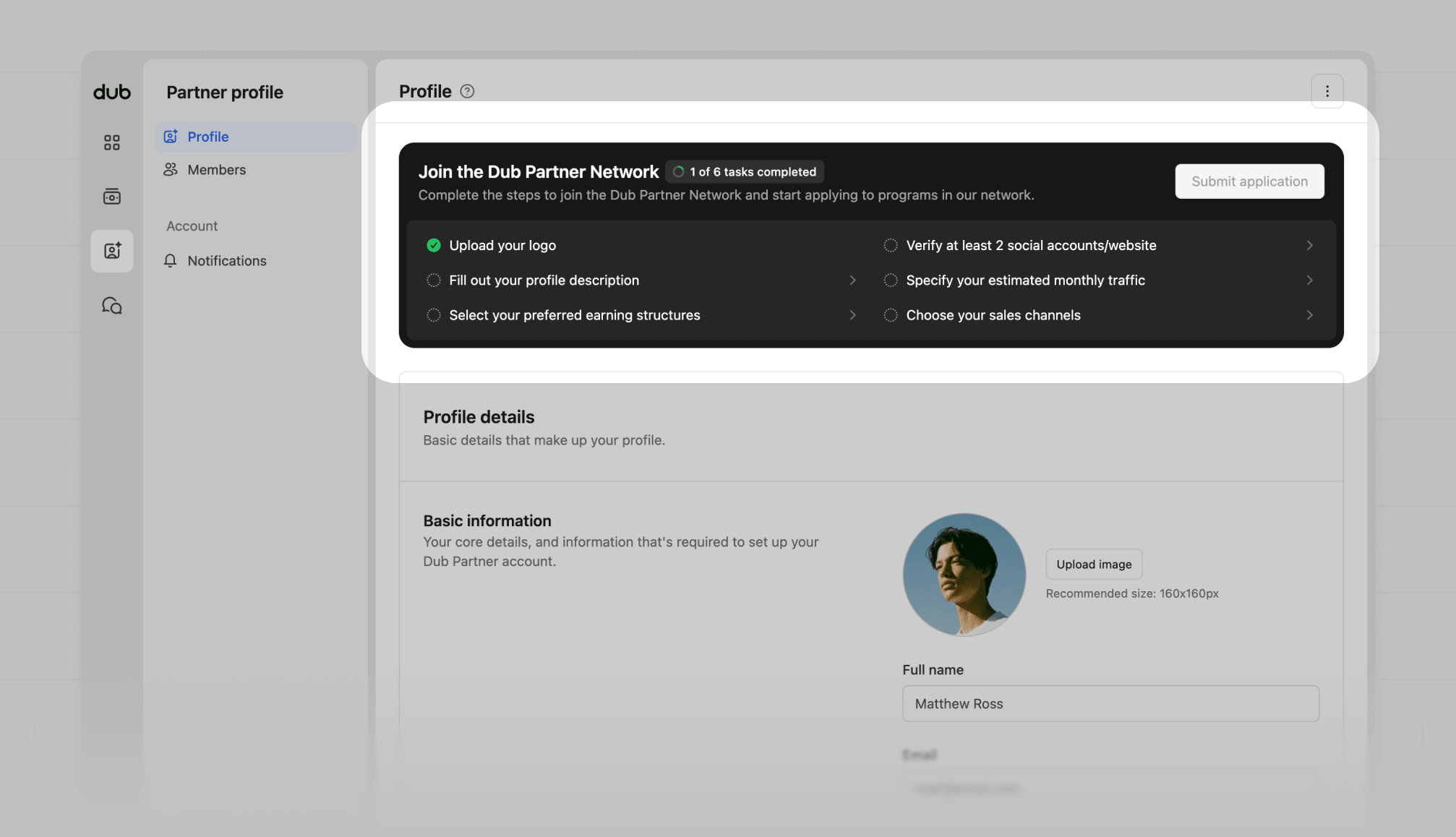The image size is (1456, 837).
Task: Expand chevron for Fill out your profile description
Action: coord(852,280)
